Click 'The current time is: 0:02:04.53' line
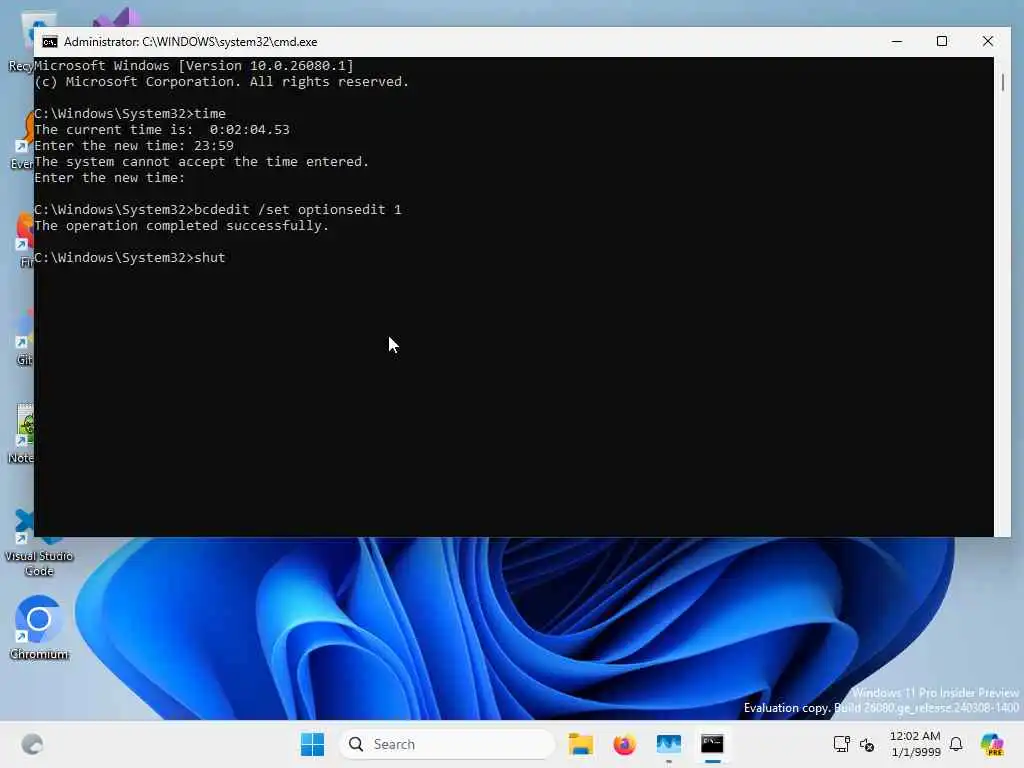 pyautogui.click(x=162, y=130)
